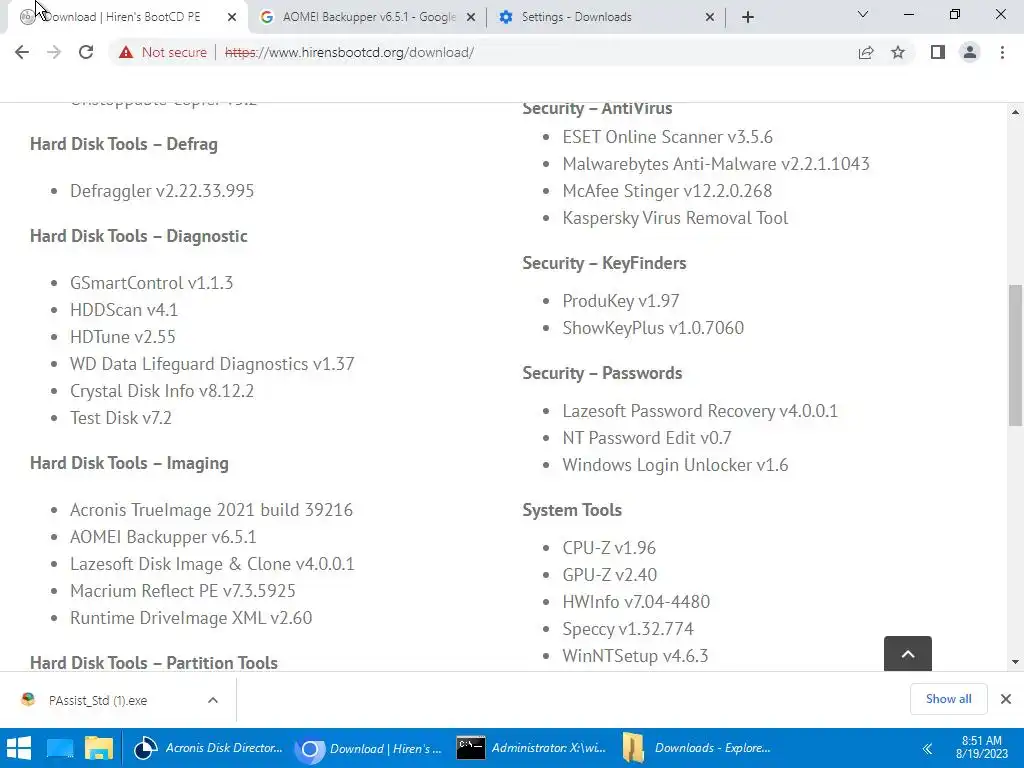Click Windows Login Unlocker v1.6

tap(675, 465)
